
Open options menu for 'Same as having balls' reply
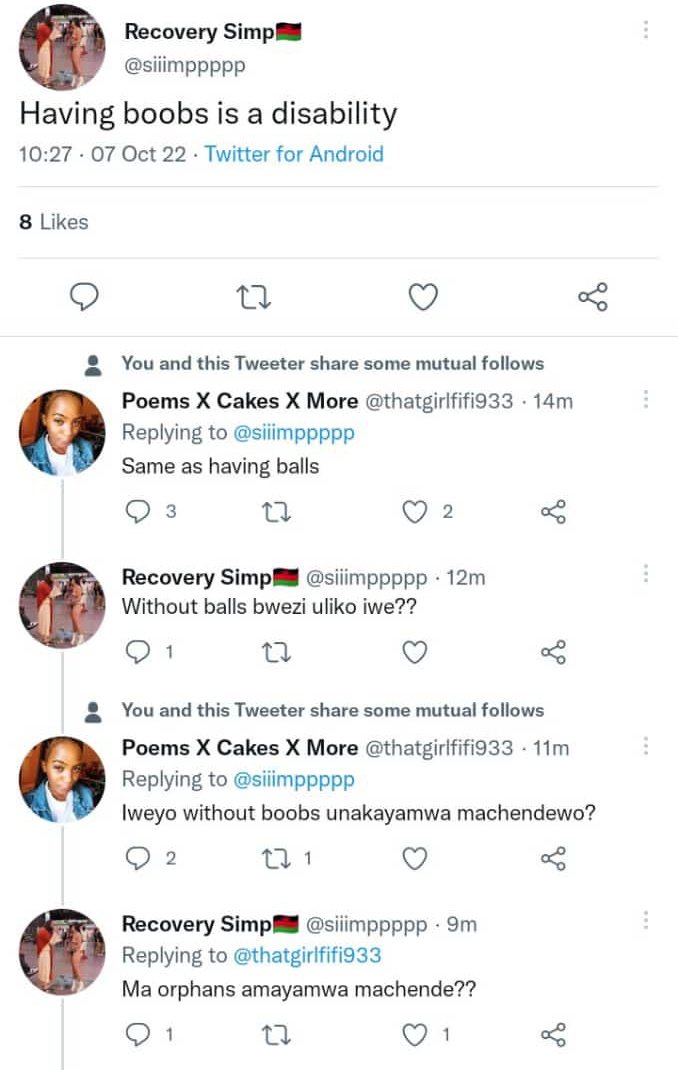(x=645, y=399)
